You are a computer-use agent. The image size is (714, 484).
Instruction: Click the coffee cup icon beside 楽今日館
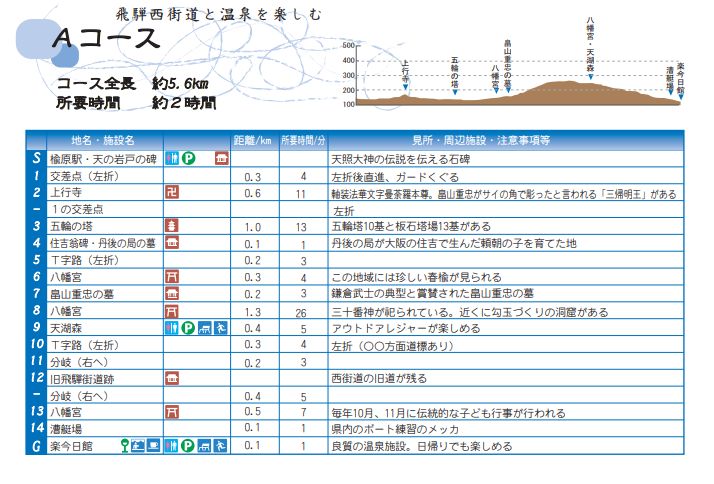click(x=153, y=445)
